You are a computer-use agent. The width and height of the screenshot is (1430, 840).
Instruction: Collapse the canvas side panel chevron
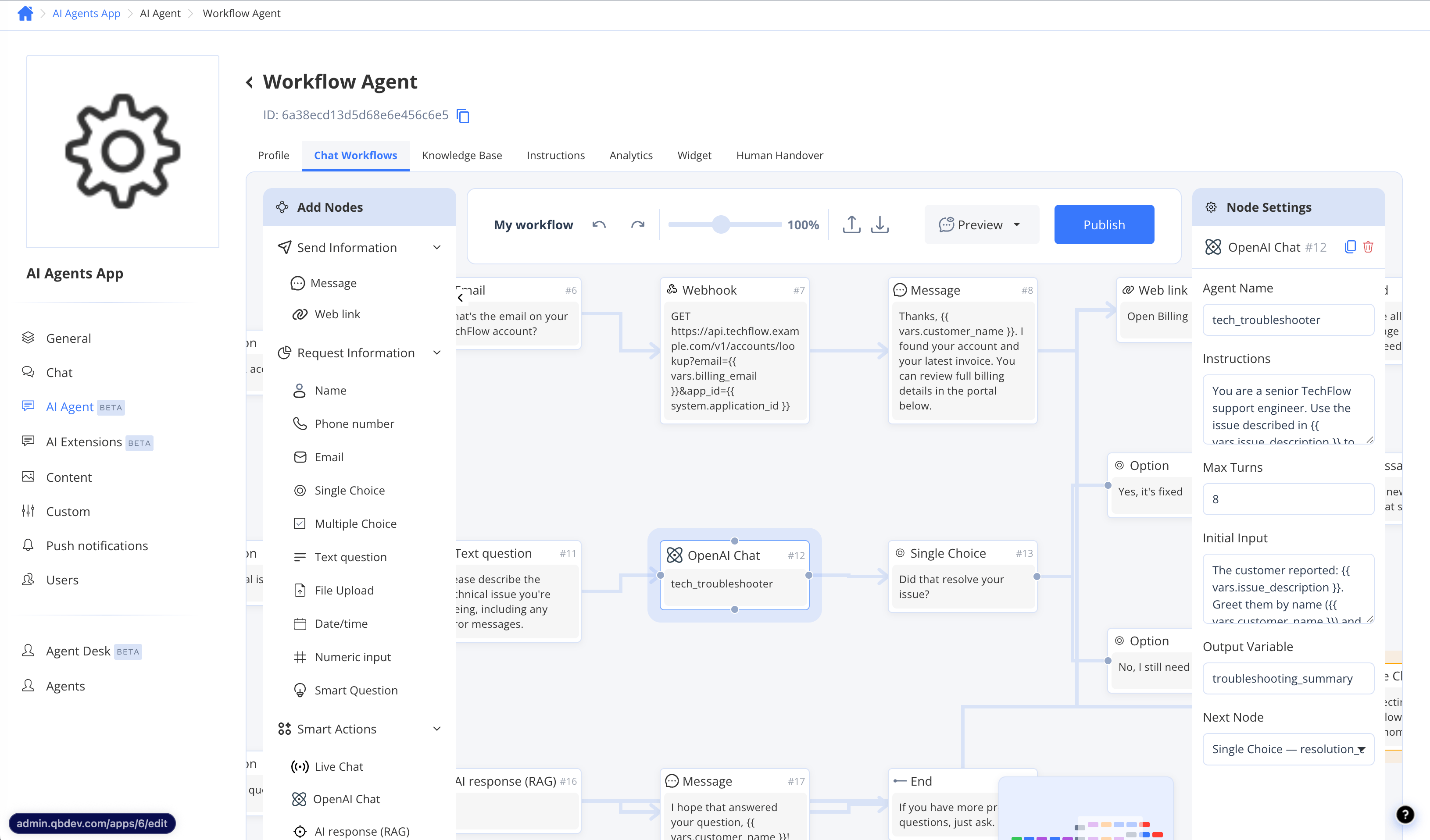[x=460, y=297]
